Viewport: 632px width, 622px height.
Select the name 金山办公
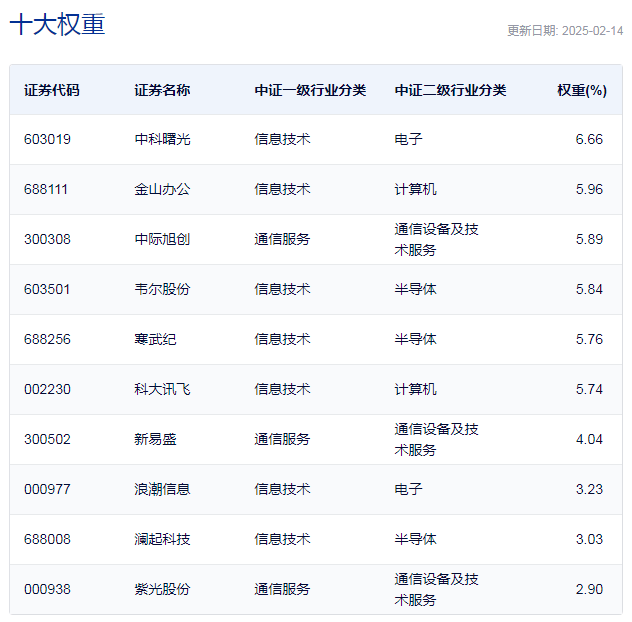(162, 189)
